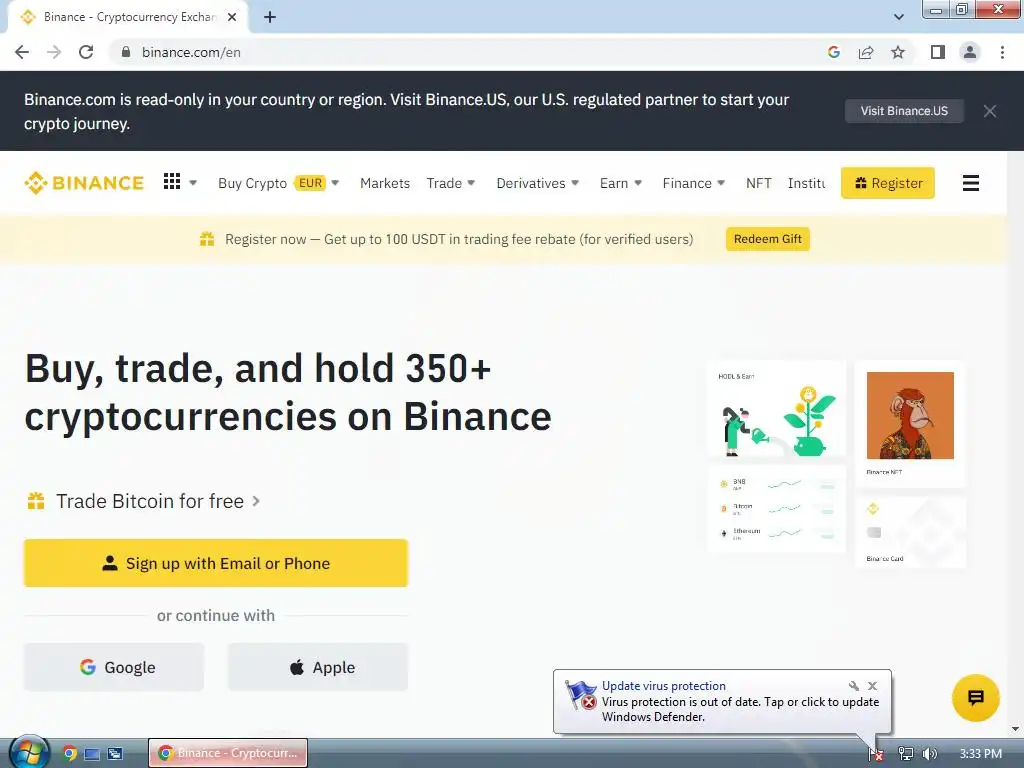Click the address bar URL
Viewport: 1024px width, 768px height.
click(x=191, y=52)
